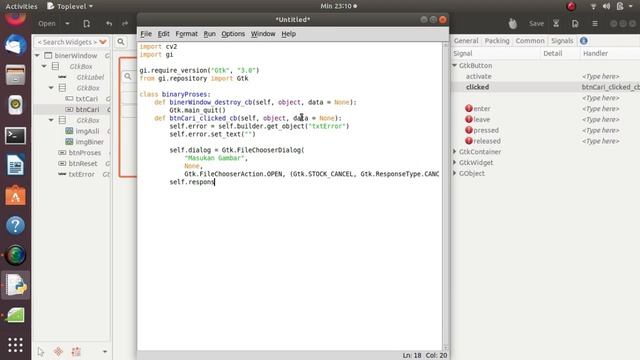Select the clicked signal row
This screenshot has width=640, height=360.
(545, 87)
